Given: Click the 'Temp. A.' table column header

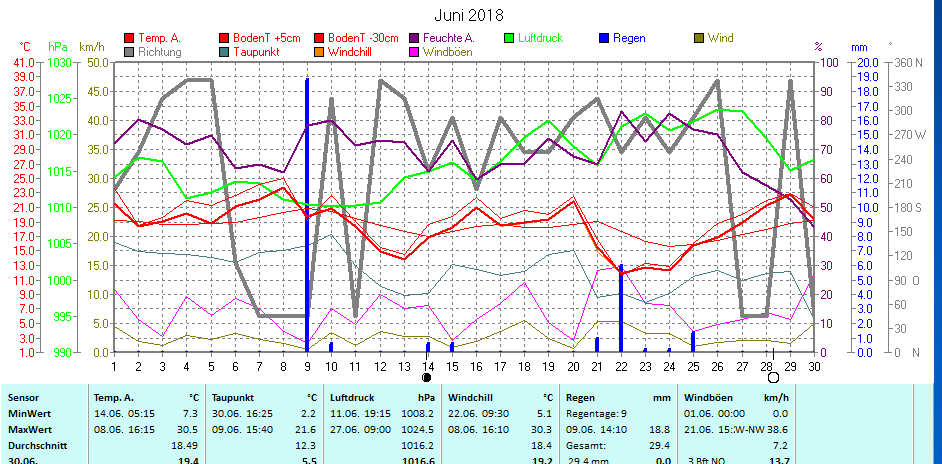Looking at the screenshot, I should (114, 398).
